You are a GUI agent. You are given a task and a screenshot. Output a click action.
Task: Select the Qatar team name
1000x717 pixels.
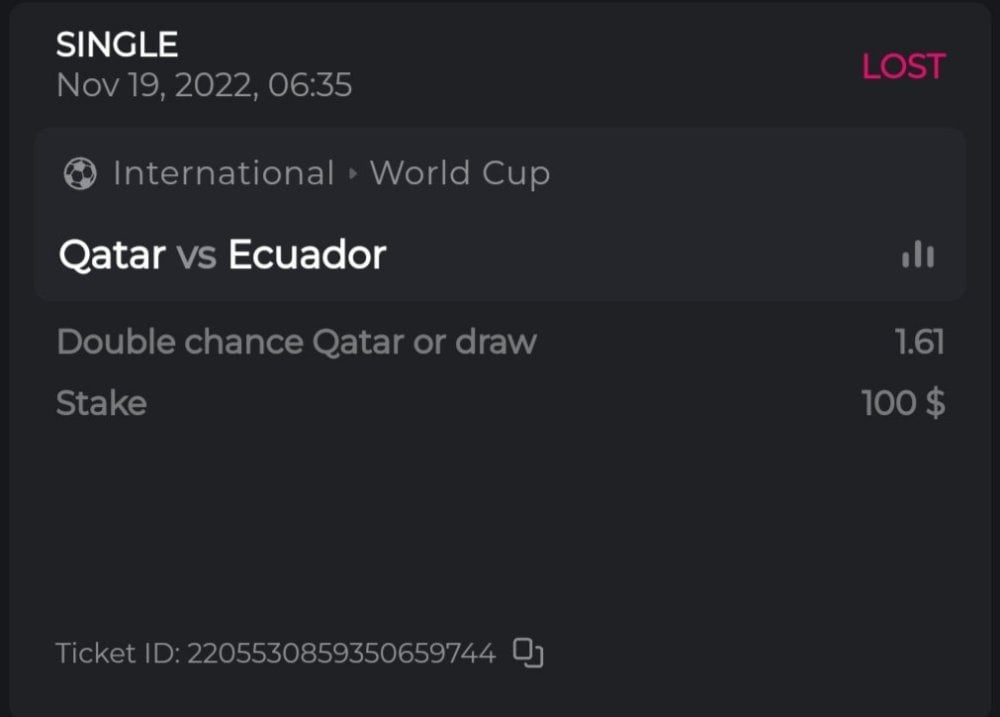[111, 256]
